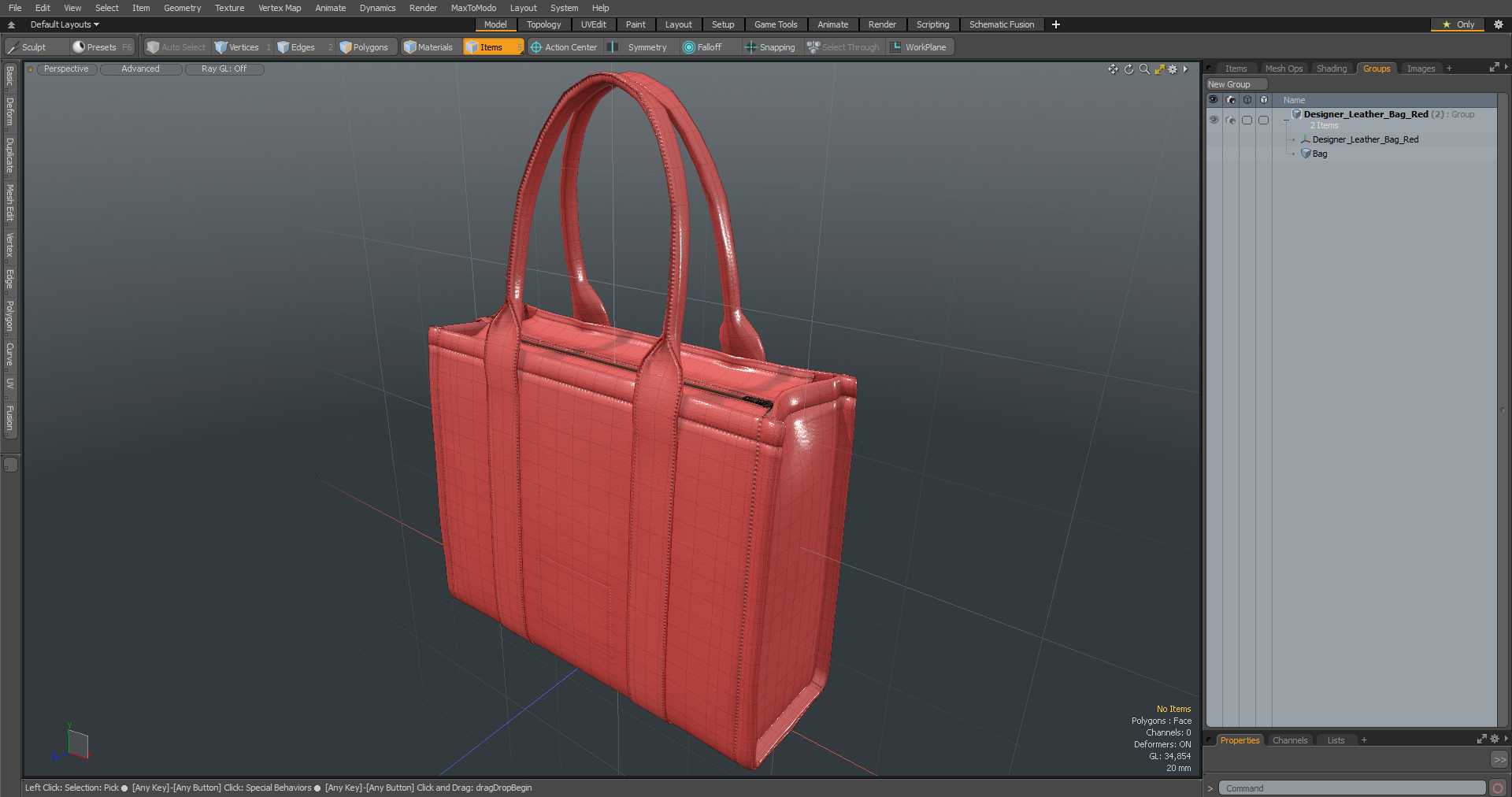
Task: Open the Duplicate side tab
Action: coord(10,155)
